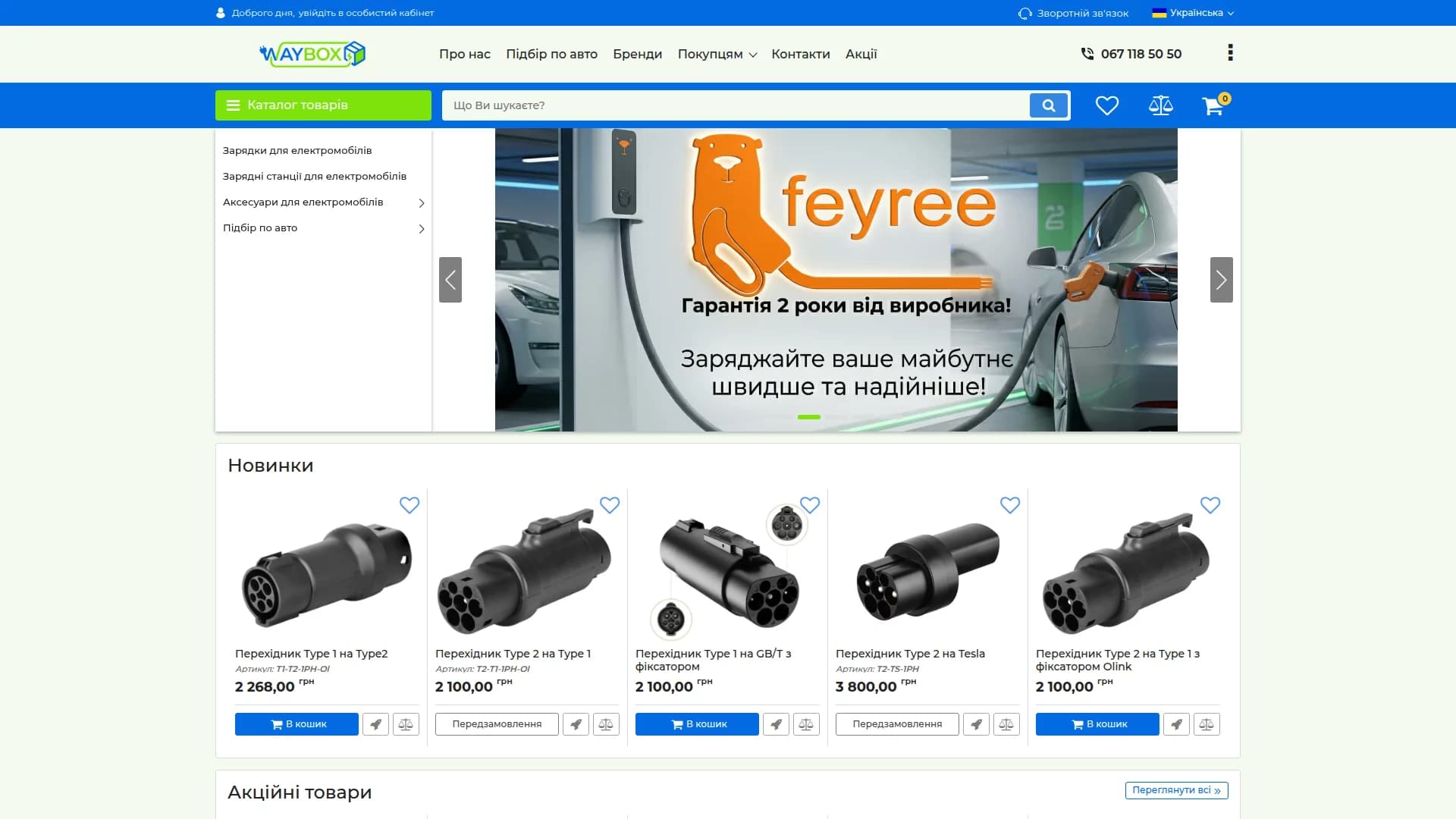The height and width of the screenshot is (819, 1456).
Task: Click the green slider indicator on banner
Action: [809, 417]
